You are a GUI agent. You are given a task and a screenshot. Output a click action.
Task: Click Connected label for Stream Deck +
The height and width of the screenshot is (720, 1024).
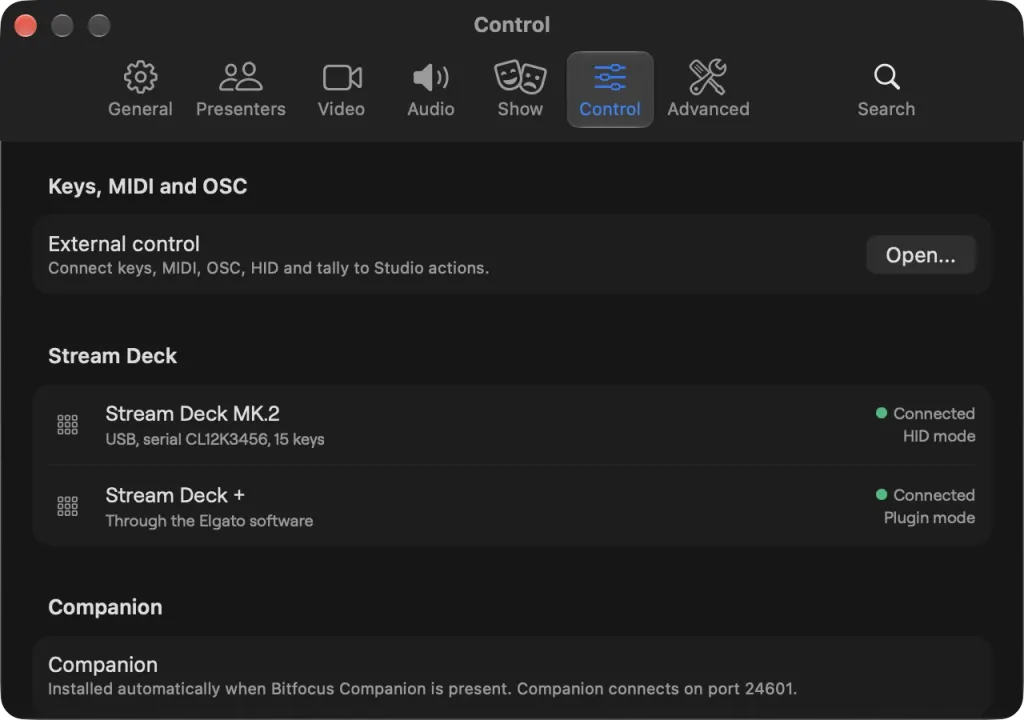tap(934, 495)
